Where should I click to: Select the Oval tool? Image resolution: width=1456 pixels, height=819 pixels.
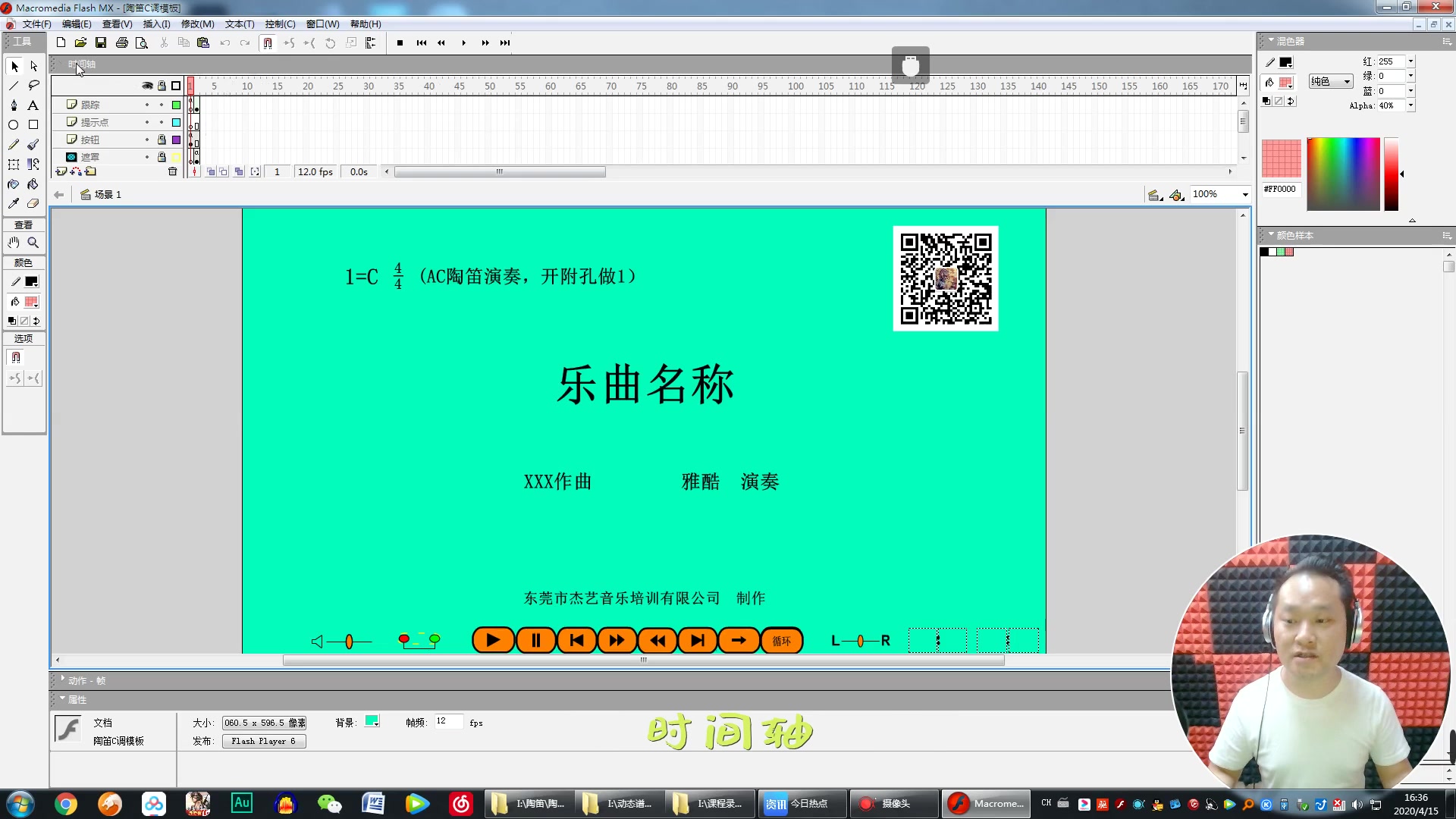point(14,125)
